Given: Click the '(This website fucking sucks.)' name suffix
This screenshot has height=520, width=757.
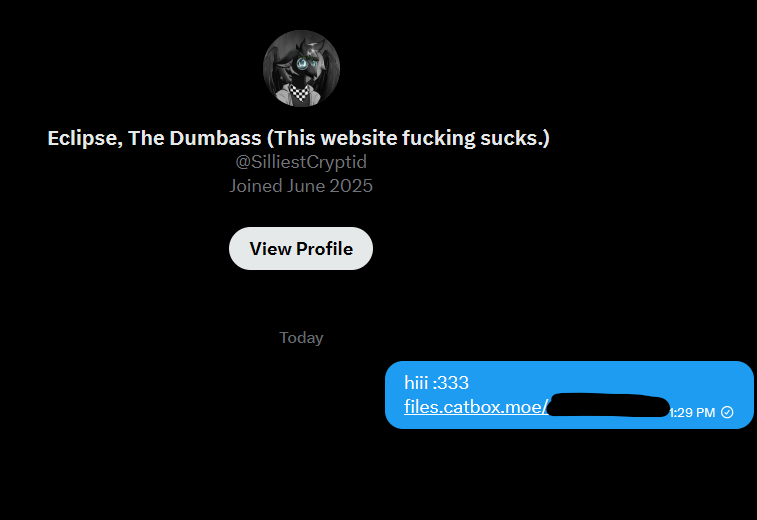Looking at the screenshot, I should [x=408, y=138].
